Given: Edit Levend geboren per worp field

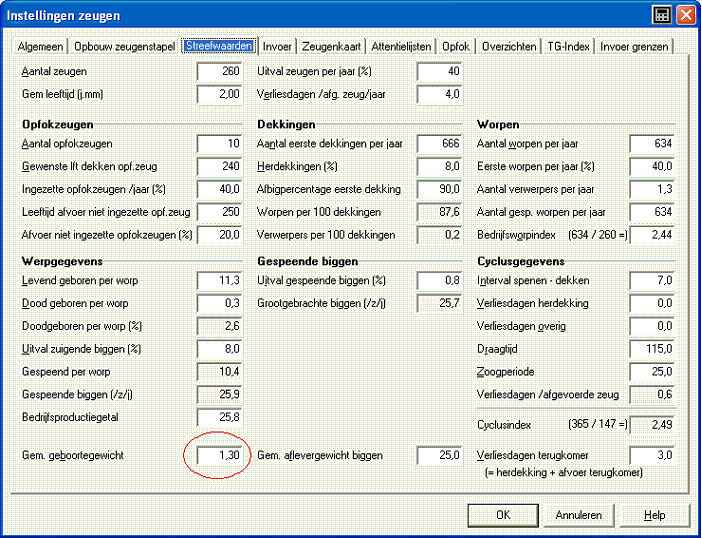Looking at the screenshot, I should [220, 281].
